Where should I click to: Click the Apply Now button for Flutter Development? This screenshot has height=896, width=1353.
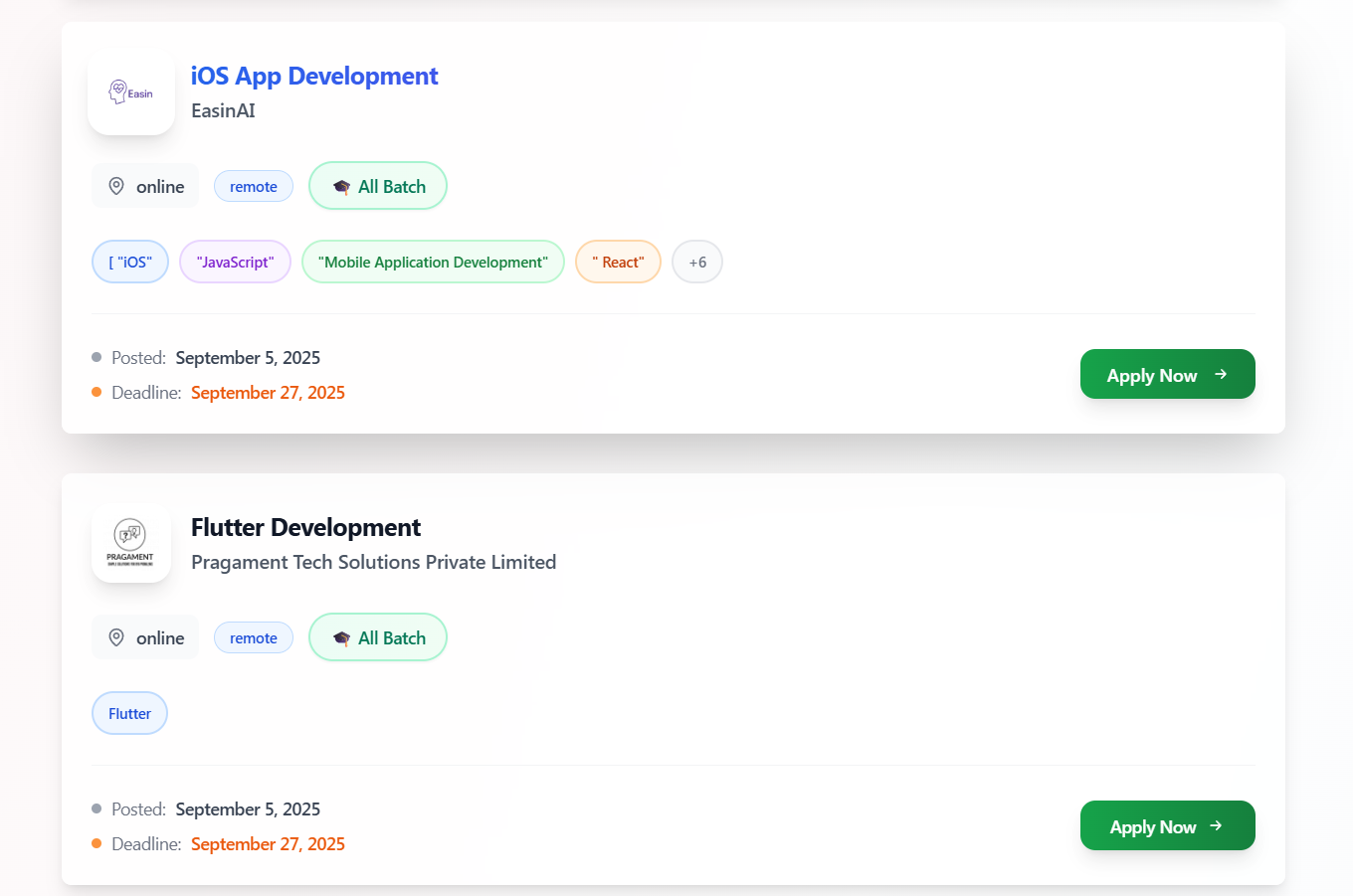(x=1167, y=825)
